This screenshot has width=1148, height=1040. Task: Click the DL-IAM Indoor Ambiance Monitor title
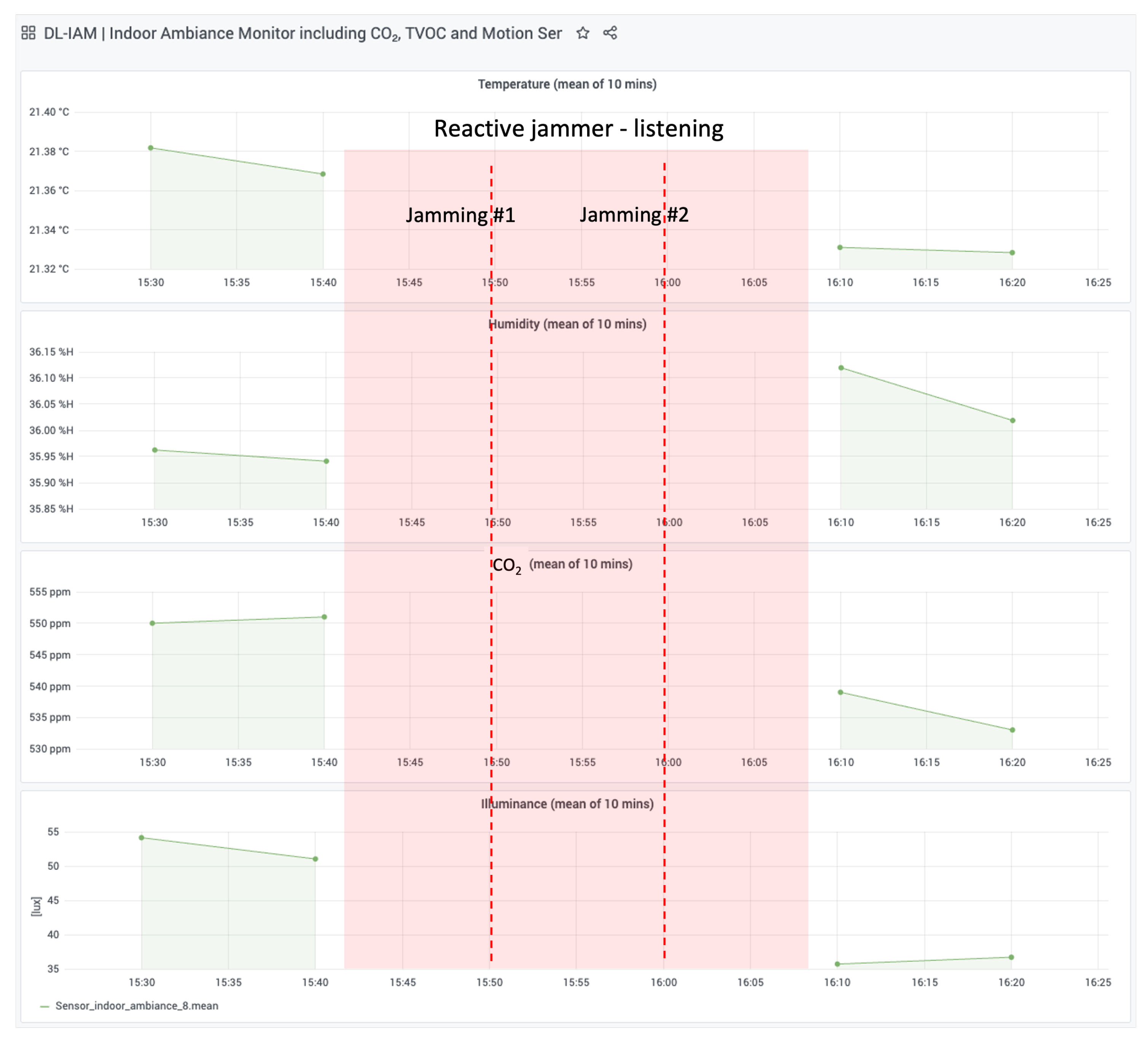(303, 33)
